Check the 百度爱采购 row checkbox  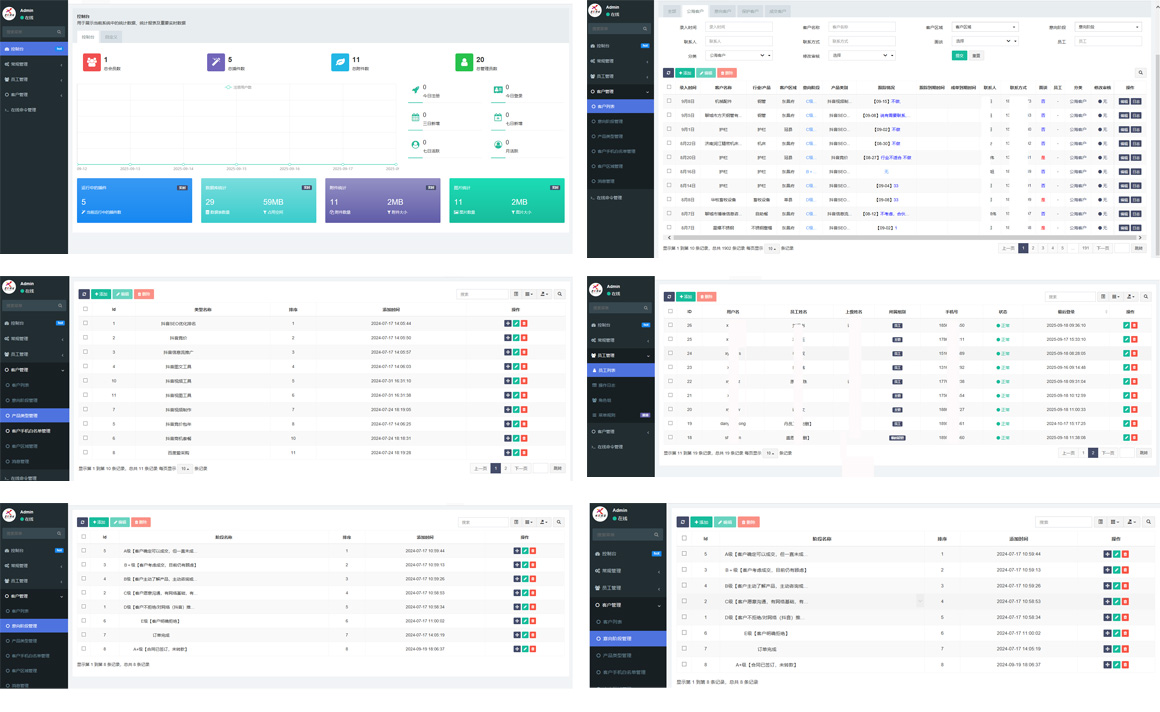click(x=85, y=453)
